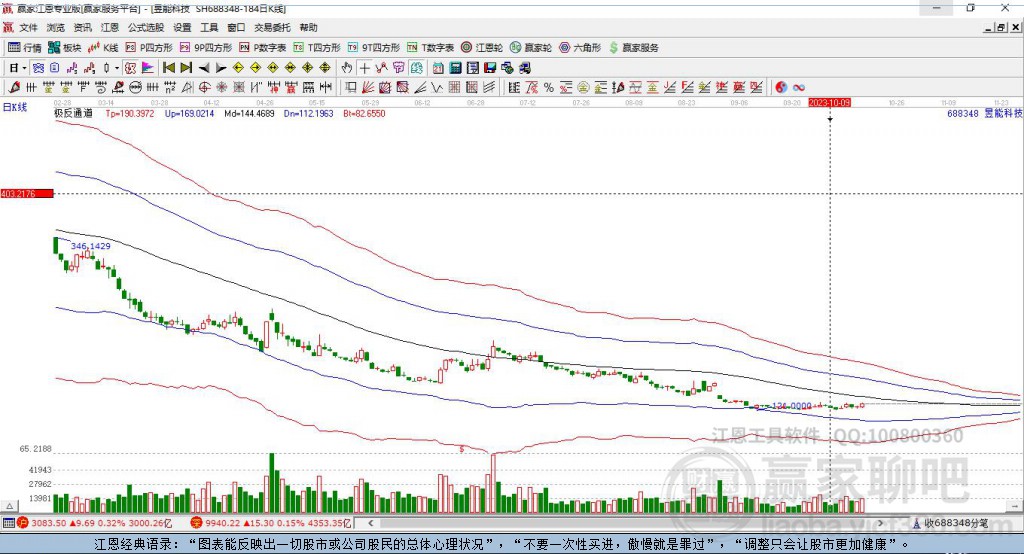1024x554 pixels.
Task: Open the P四方形 tool
Action: [149, 48]
